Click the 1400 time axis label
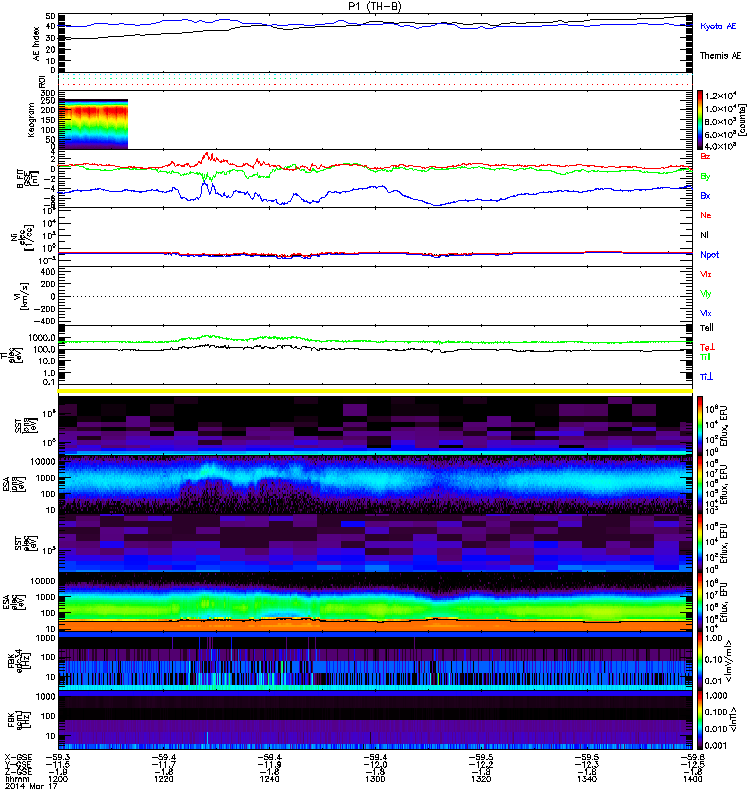The height and width of the screenshot is (800, 750). (680, 780)
